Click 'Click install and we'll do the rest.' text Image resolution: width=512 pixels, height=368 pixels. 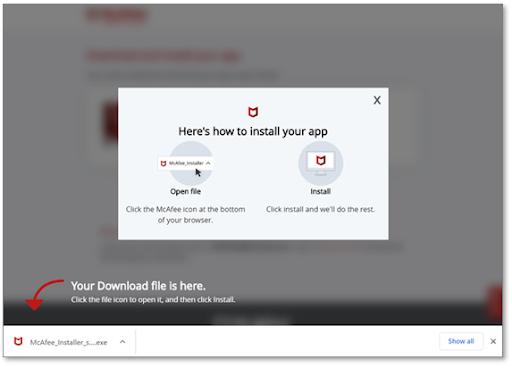pyautogui.click(x=320, y=209)
